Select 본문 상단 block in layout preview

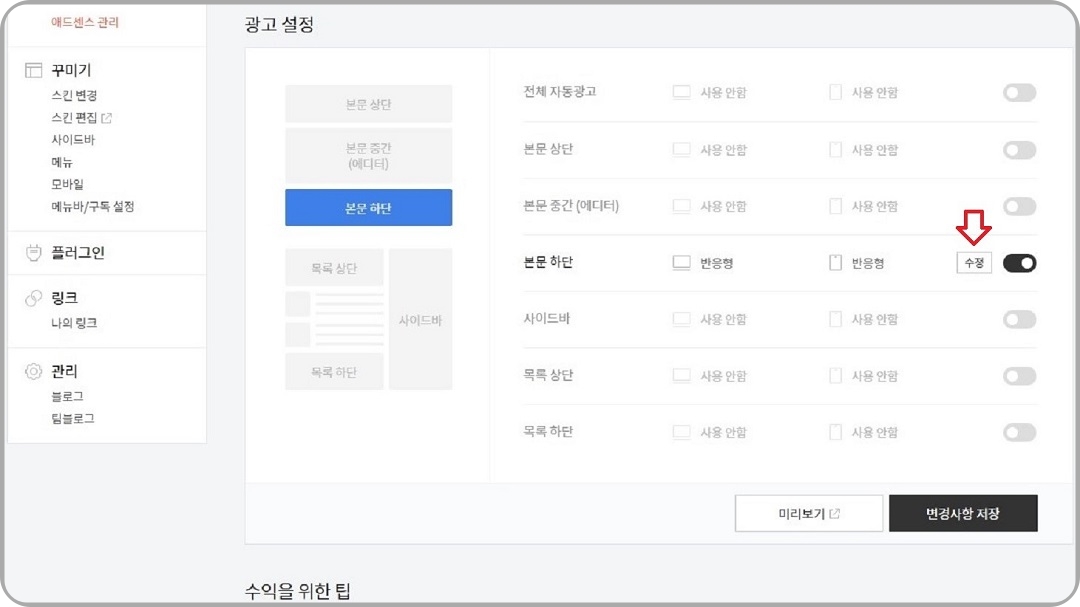[368, 104]
